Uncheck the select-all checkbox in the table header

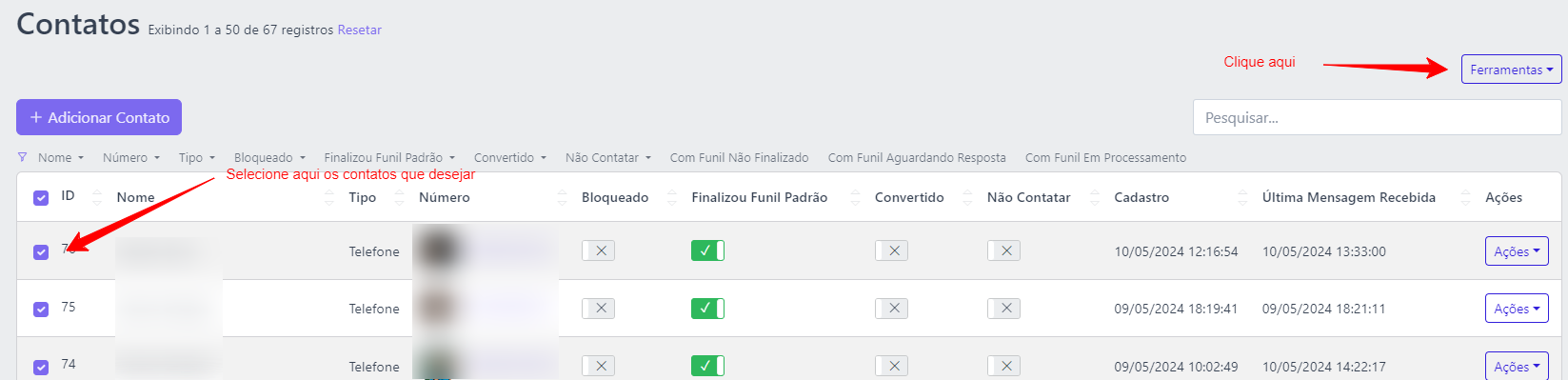pyautogui.click(x=41, y=197)
